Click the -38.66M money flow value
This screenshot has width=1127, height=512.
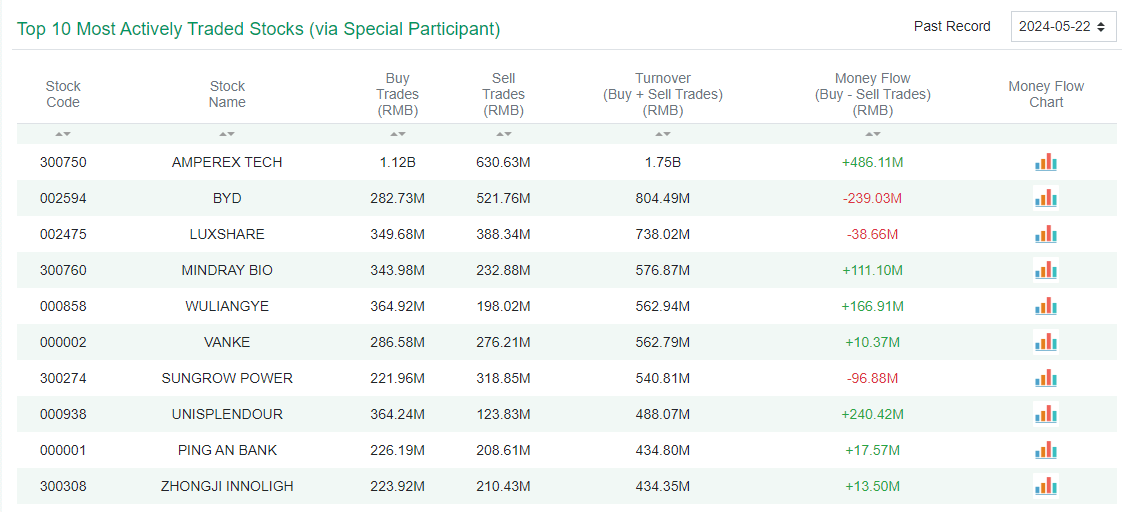[x=873, y=234]
